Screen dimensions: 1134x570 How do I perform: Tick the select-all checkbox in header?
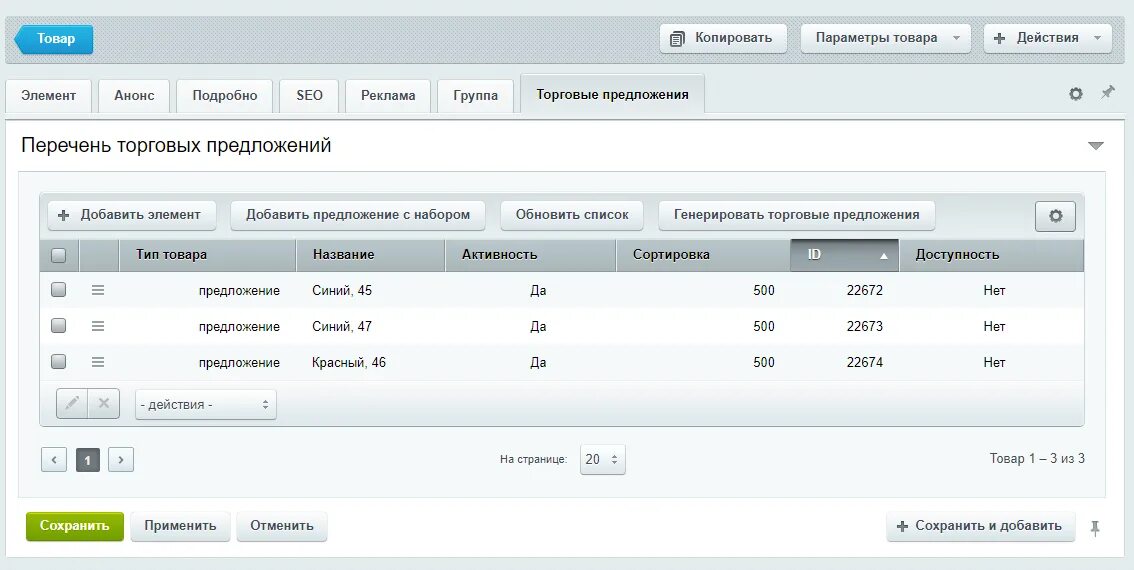pos(59,255)
